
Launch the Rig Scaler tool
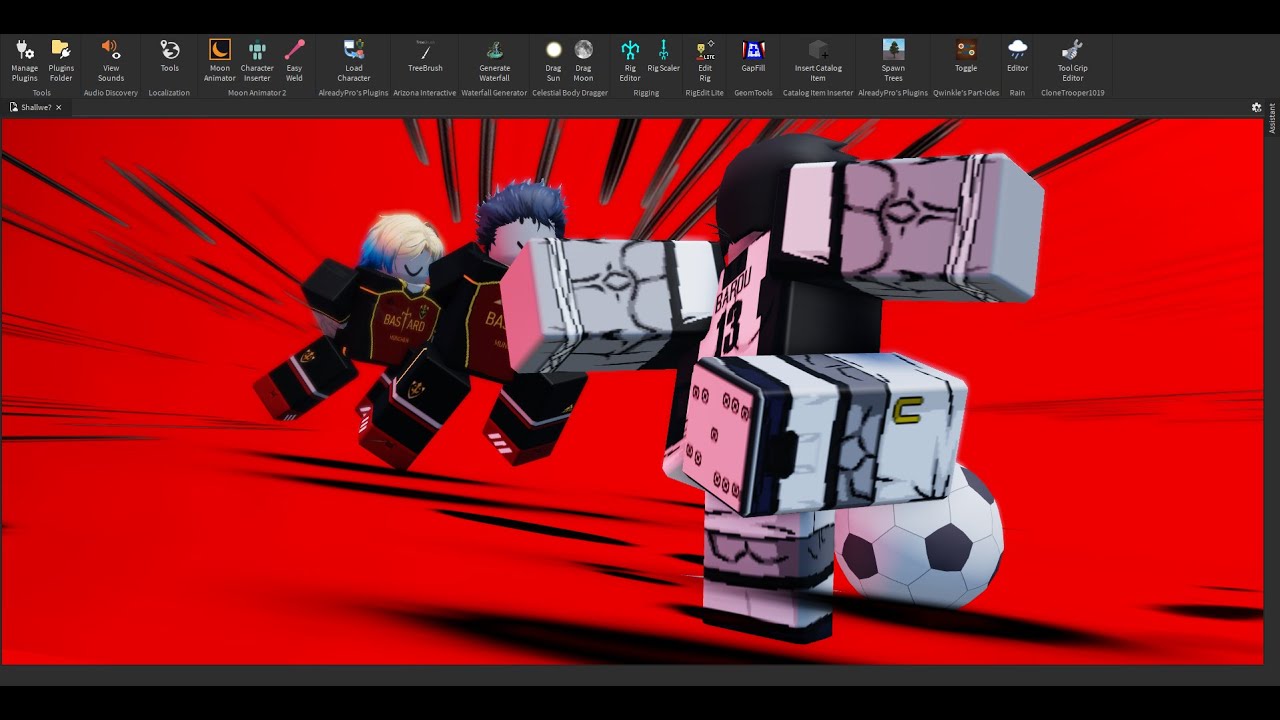[663, 57]
